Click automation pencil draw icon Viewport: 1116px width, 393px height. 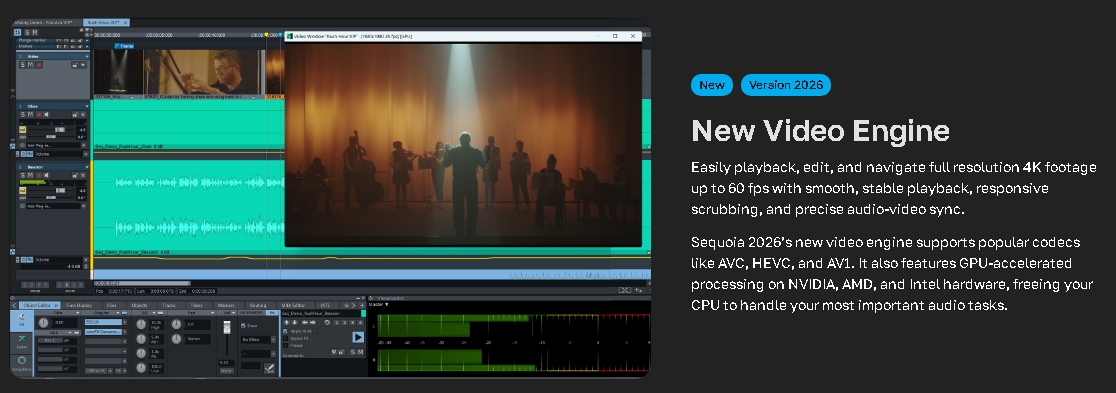(269, 368)
